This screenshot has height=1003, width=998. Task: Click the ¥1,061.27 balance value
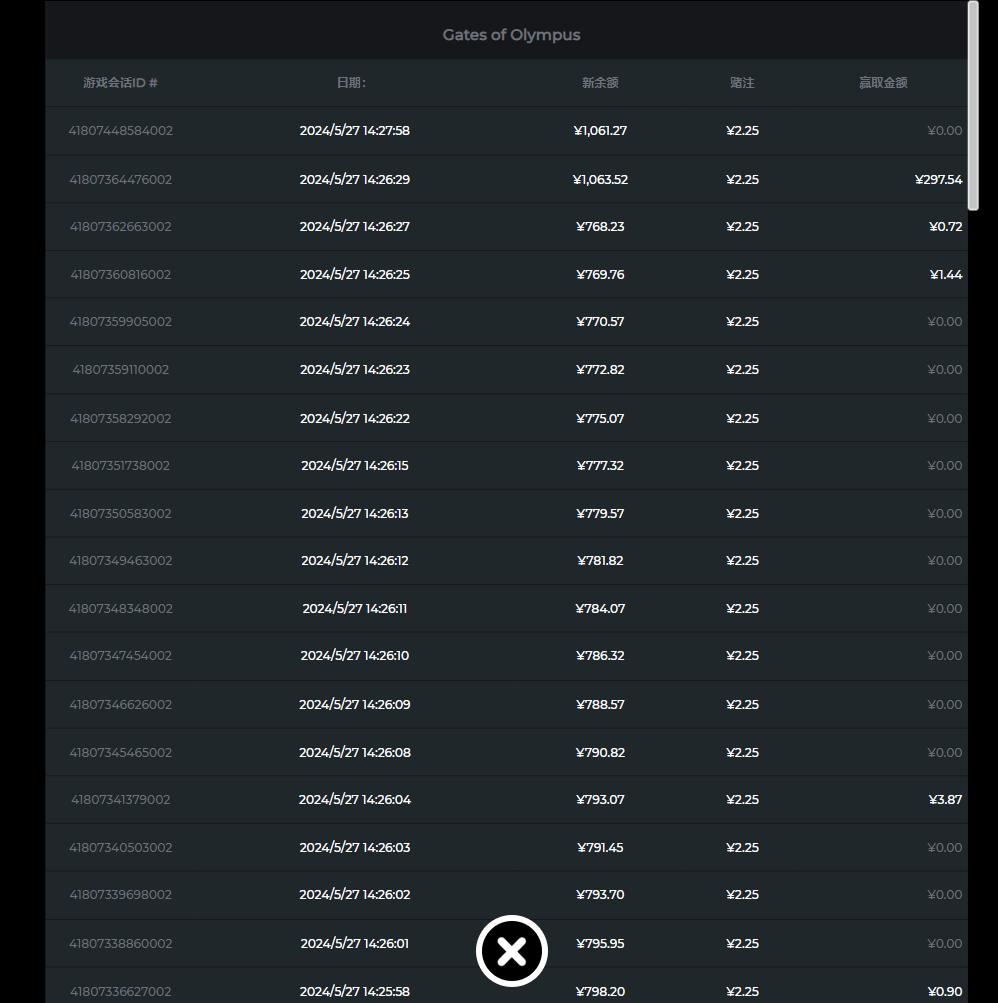pyautogui.click(x=600, y=130)
